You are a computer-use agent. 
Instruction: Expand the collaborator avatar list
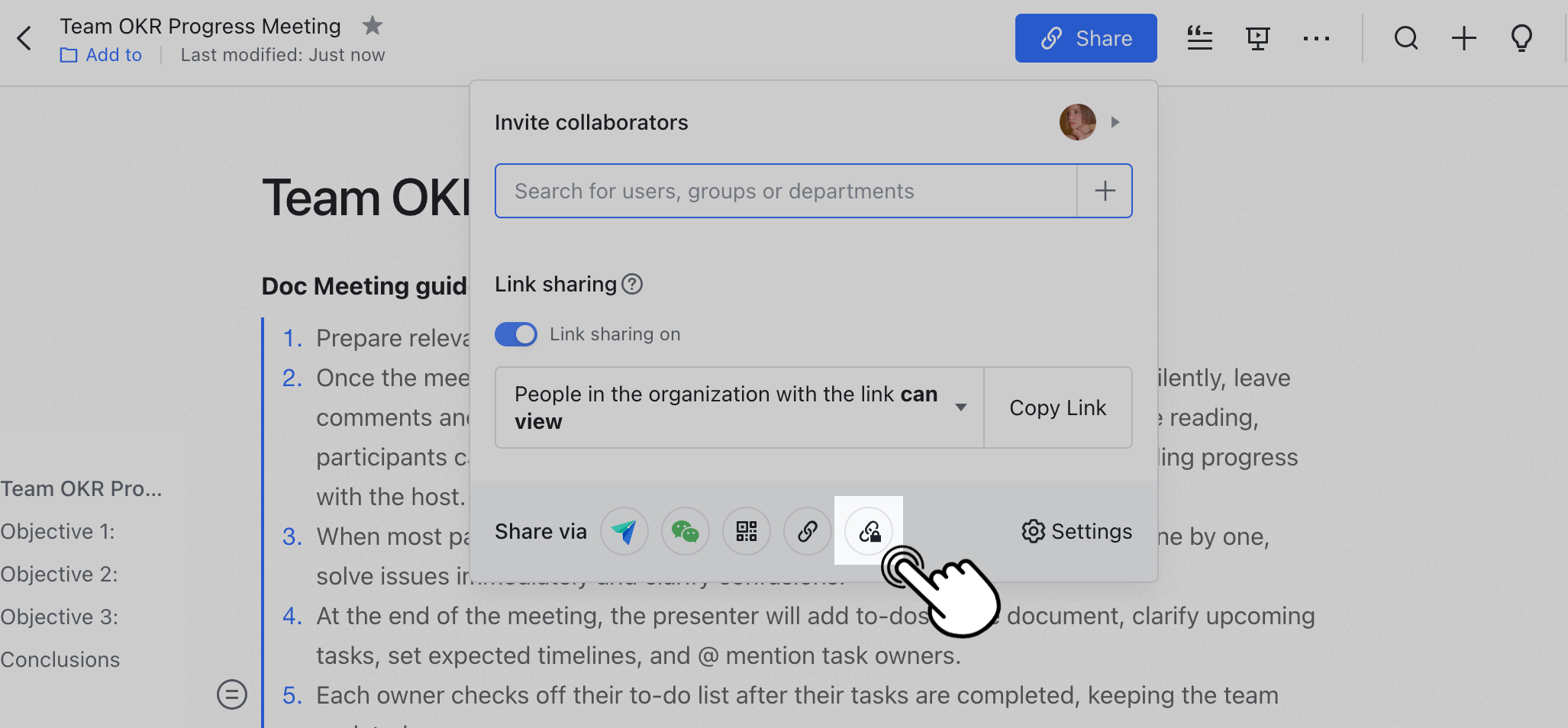point(1116,122)
